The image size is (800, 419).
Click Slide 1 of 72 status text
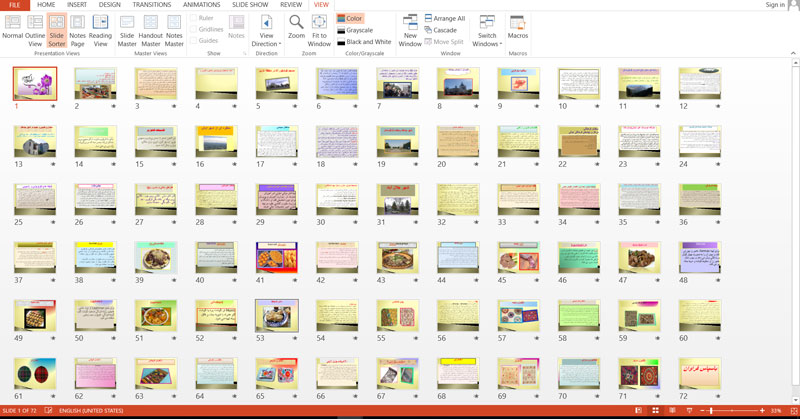19,410
